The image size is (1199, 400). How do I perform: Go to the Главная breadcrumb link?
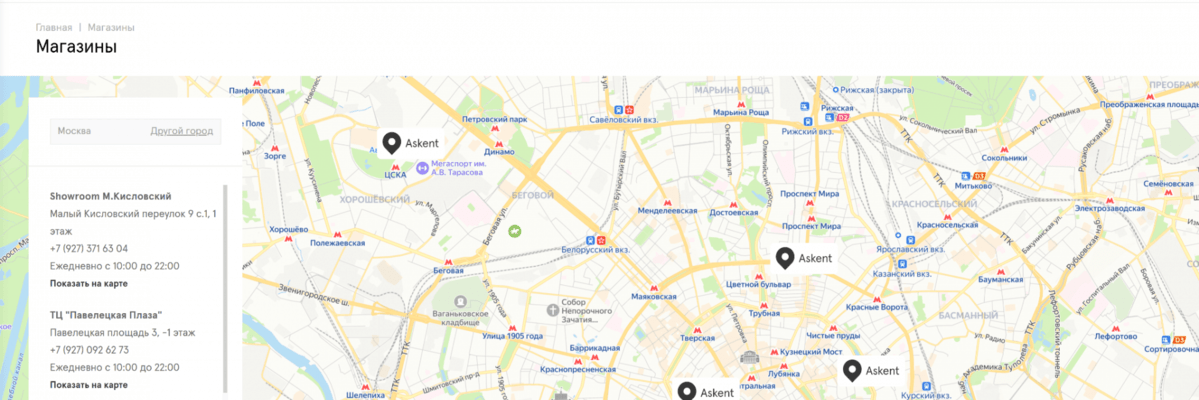pyautogui.click(x=54, y=28)
